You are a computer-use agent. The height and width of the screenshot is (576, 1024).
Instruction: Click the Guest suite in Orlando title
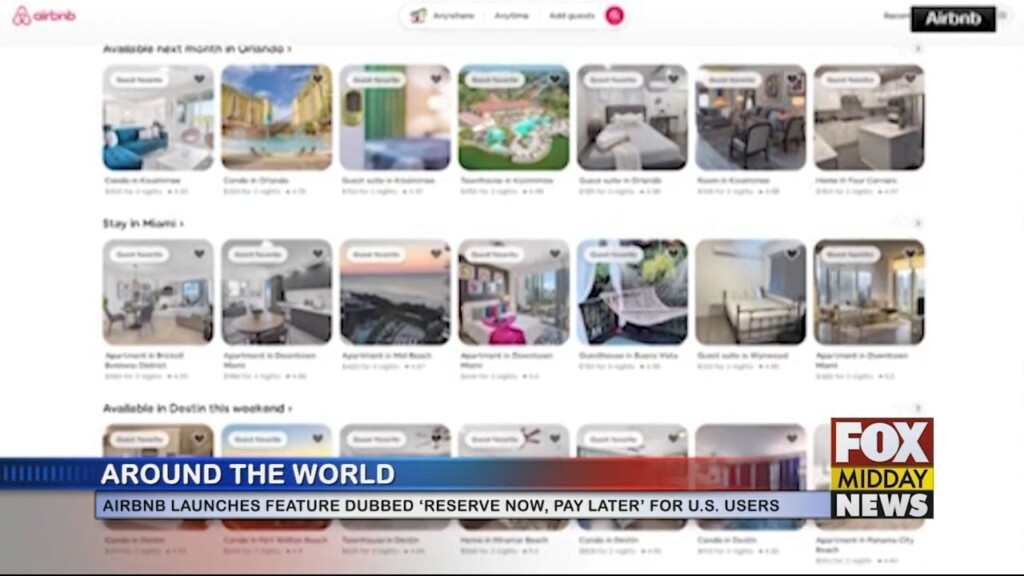coord(620,180)
